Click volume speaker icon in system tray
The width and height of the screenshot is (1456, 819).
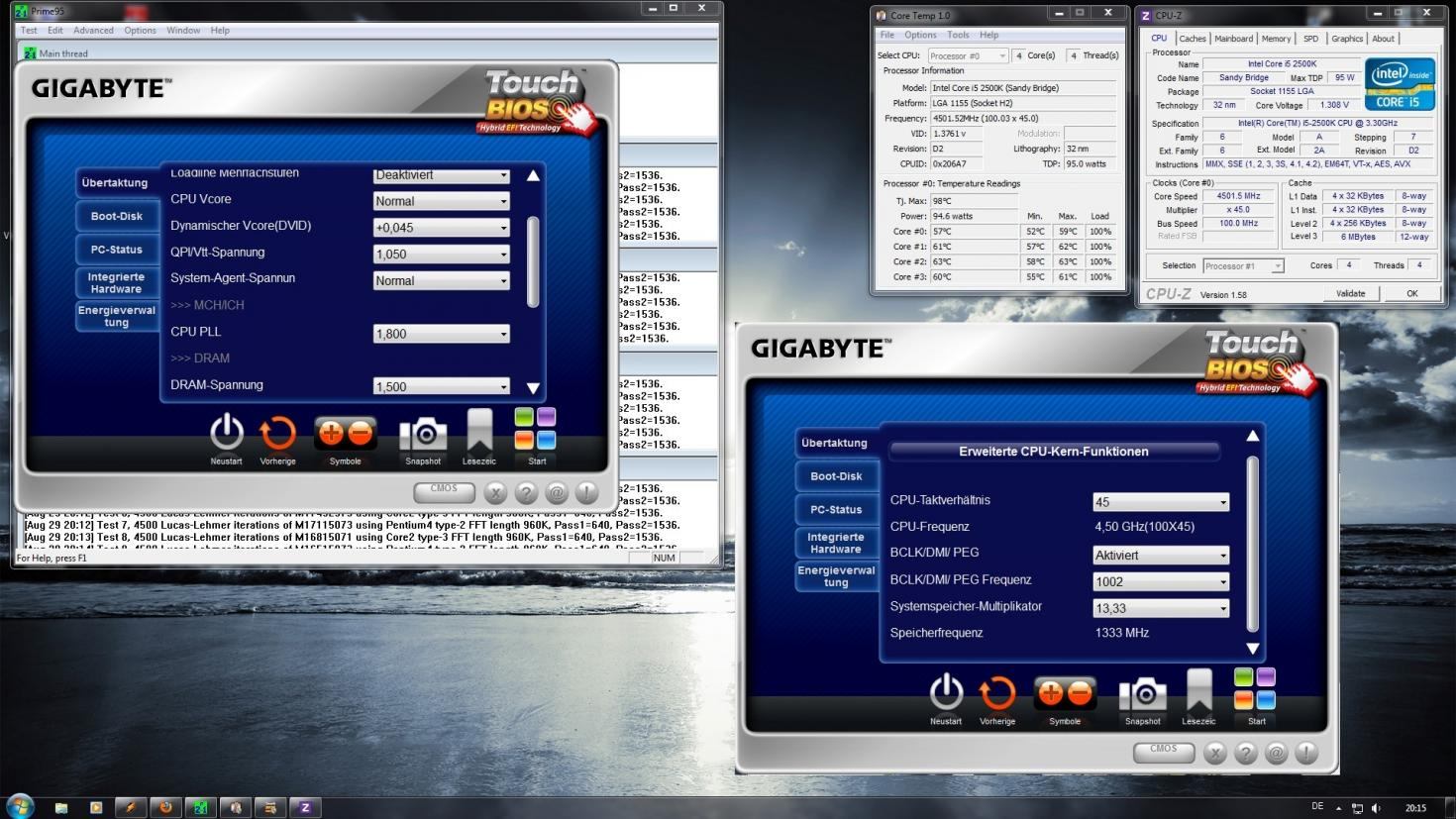click(1376, 807)
